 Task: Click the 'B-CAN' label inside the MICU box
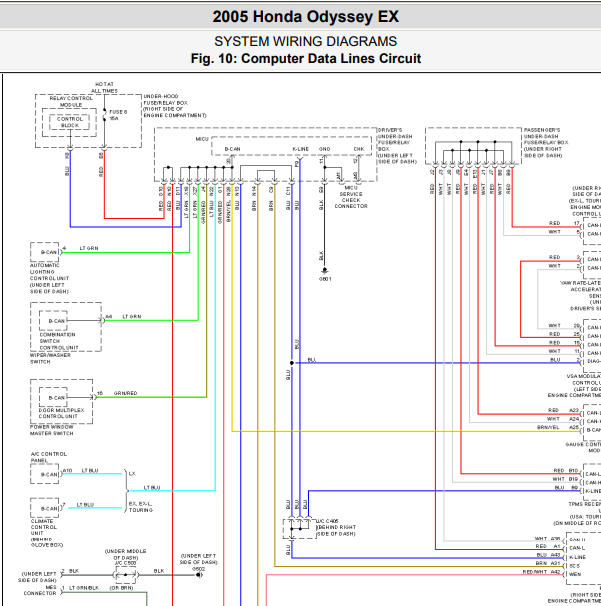click(x=232, y=149)
